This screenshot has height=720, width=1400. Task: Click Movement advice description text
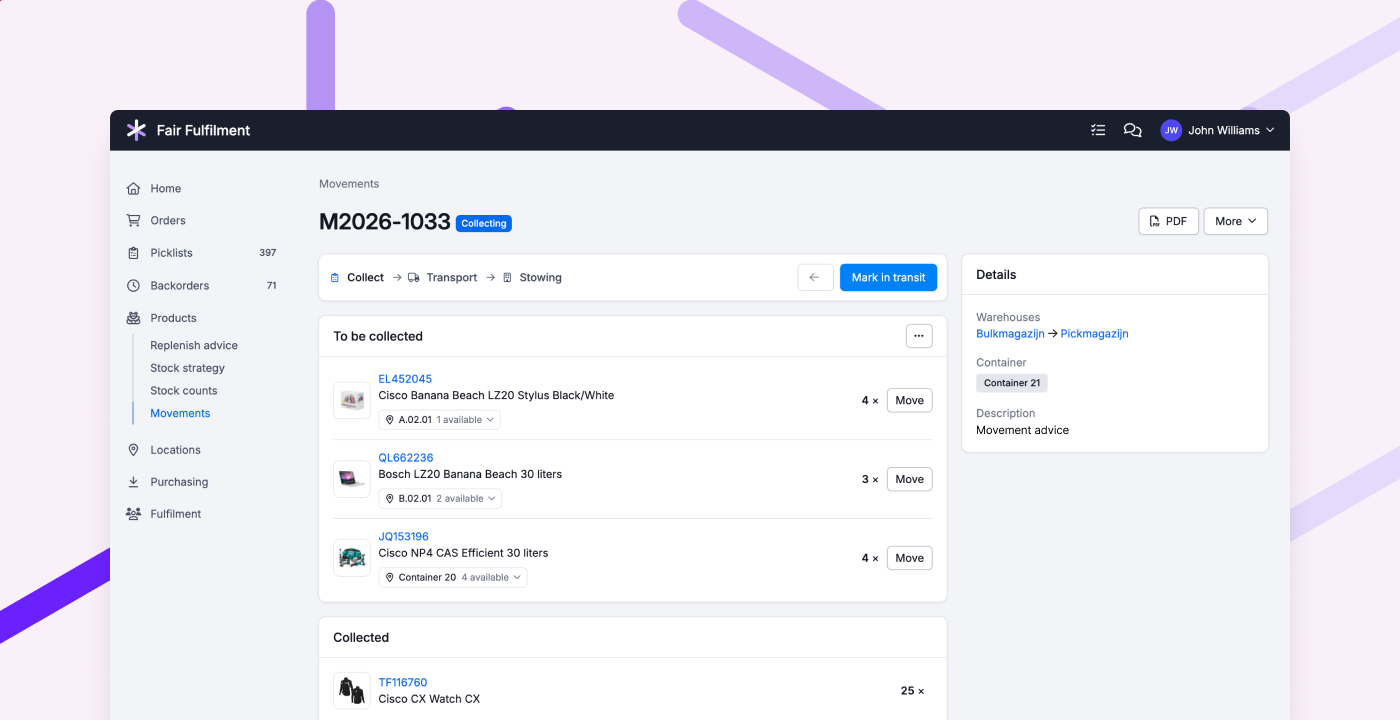(x=1022, y=430)
